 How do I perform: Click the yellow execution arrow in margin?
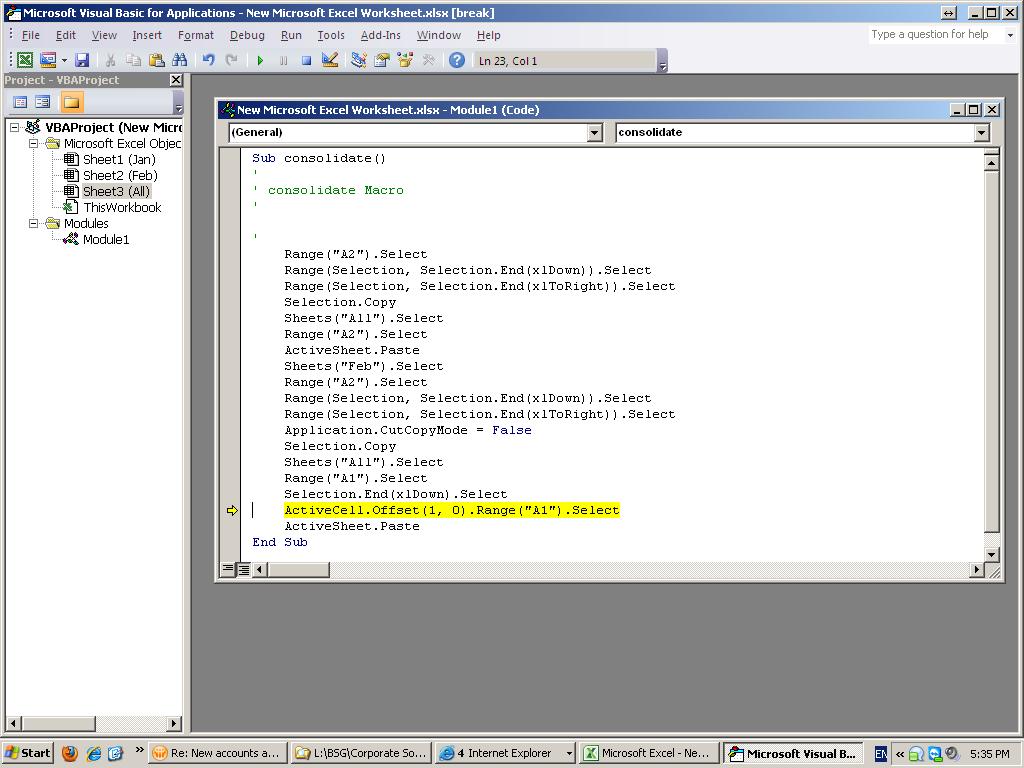click(x=232, y=510)
